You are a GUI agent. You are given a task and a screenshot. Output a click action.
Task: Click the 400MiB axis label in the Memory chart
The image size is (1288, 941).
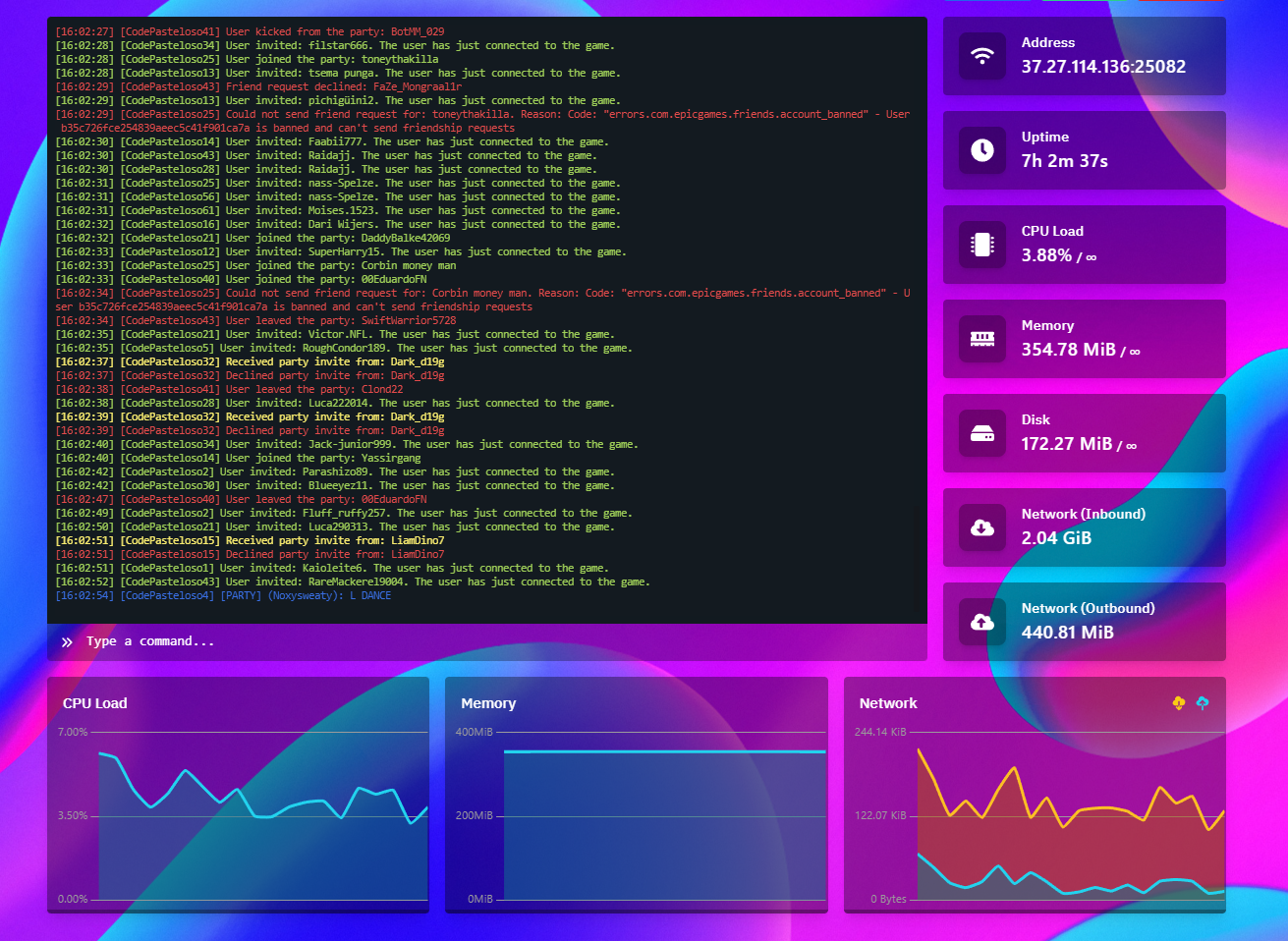click(475, 732)
